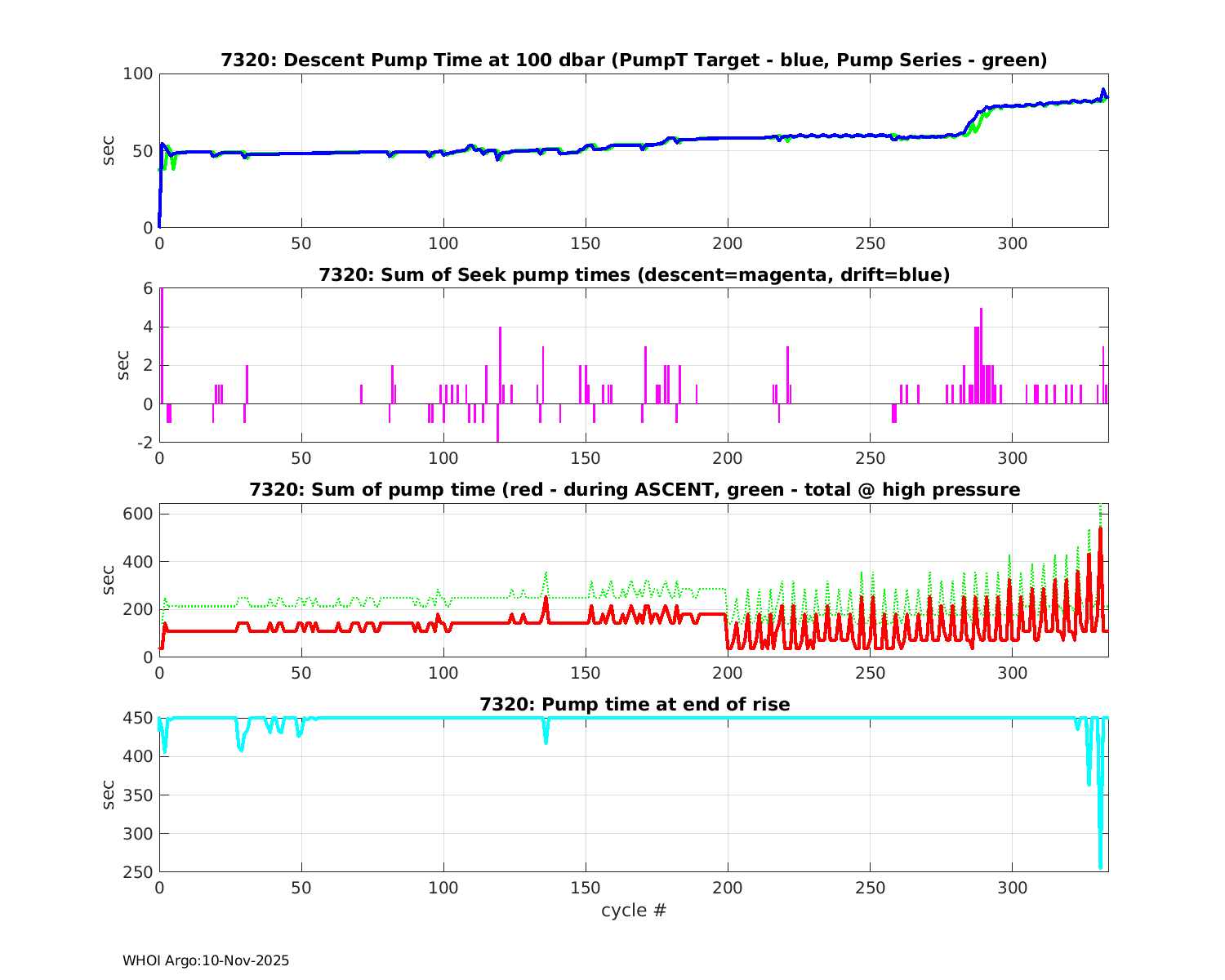Click the 'sec' y-axis label of bottom plot
The width and height of the screenshot is (1225, 980).
tap(109, 795)
